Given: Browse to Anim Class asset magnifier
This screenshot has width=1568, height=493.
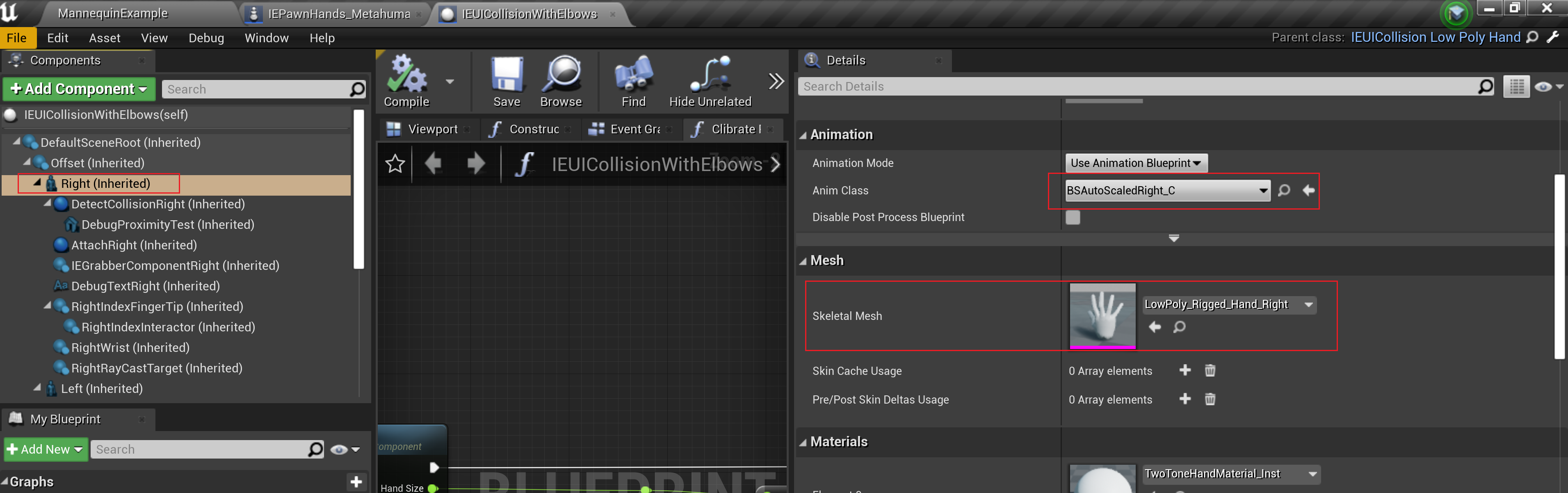Looking at the screenshot, I should (x=1284, y=190).
